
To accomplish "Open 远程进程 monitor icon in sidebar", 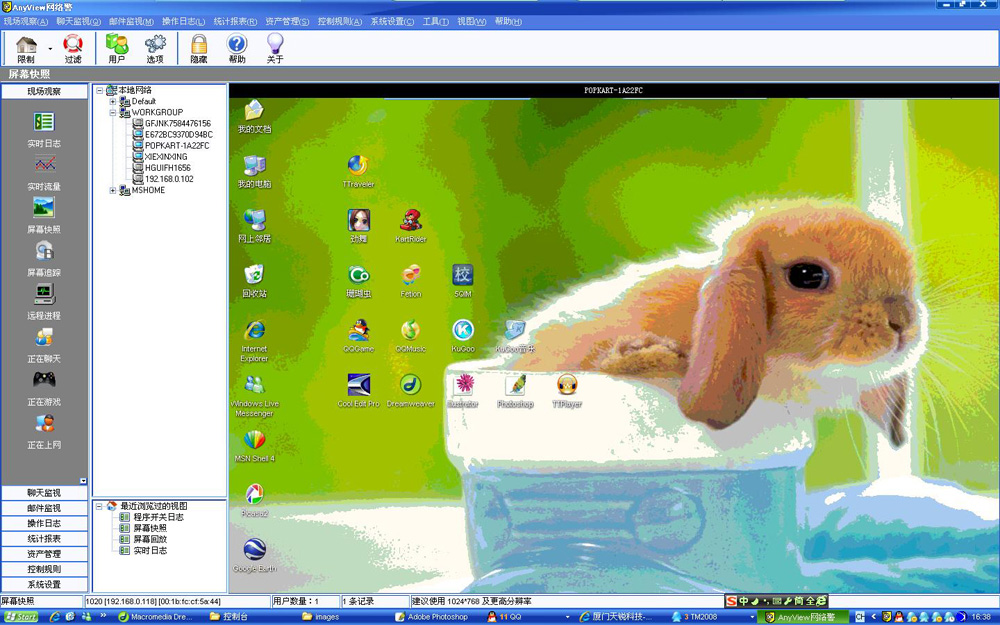I will 44,301.
